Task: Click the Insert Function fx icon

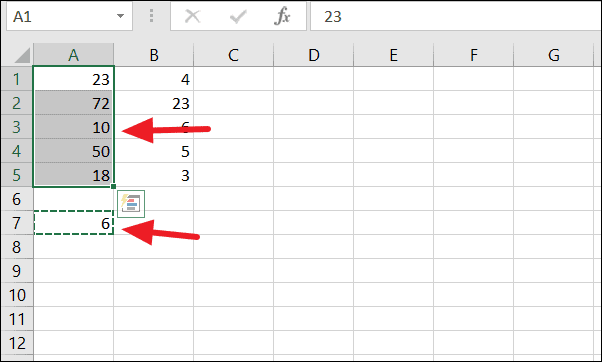Action: [x=282, y=17]
